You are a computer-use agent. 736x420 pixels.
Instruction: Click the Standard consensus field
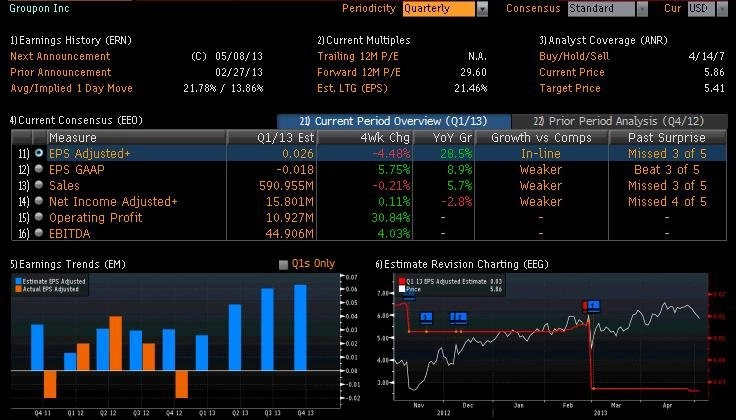point(601,9)
